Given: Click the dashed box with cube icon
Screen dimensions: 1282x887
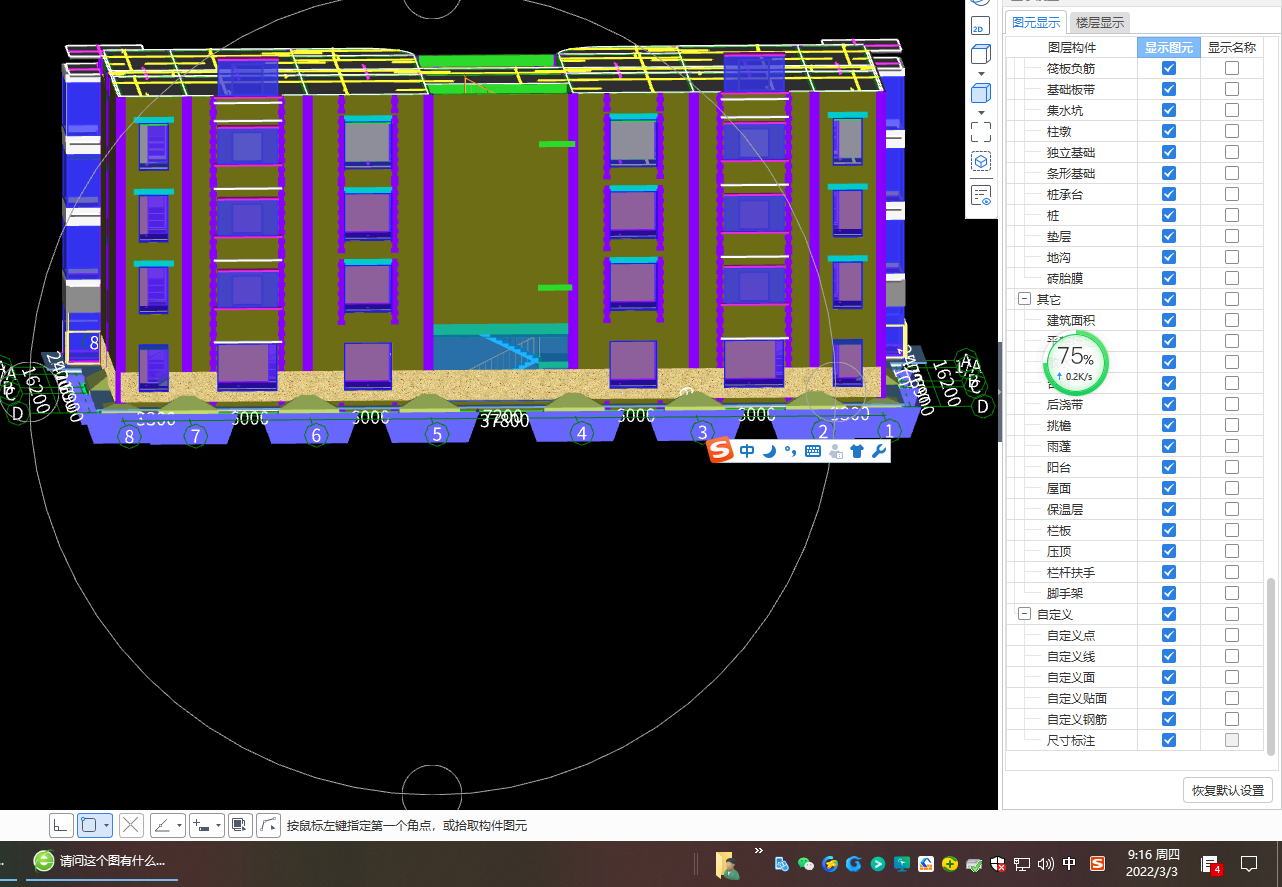Looking at the screenshot, I should tap(981, 161).
